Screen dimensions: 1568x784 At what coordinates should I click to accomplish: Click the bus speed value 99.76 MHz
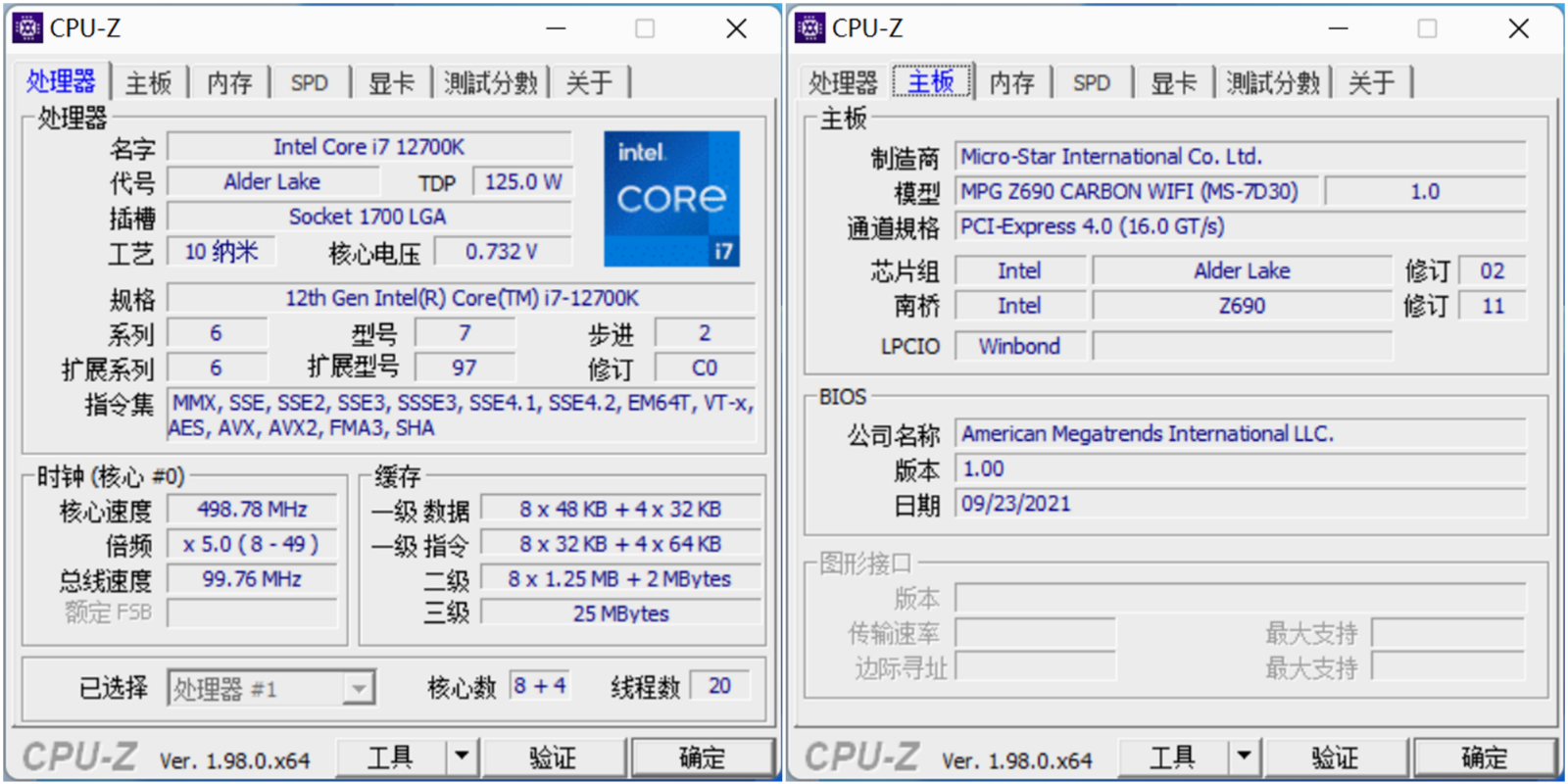coord(253,579)
